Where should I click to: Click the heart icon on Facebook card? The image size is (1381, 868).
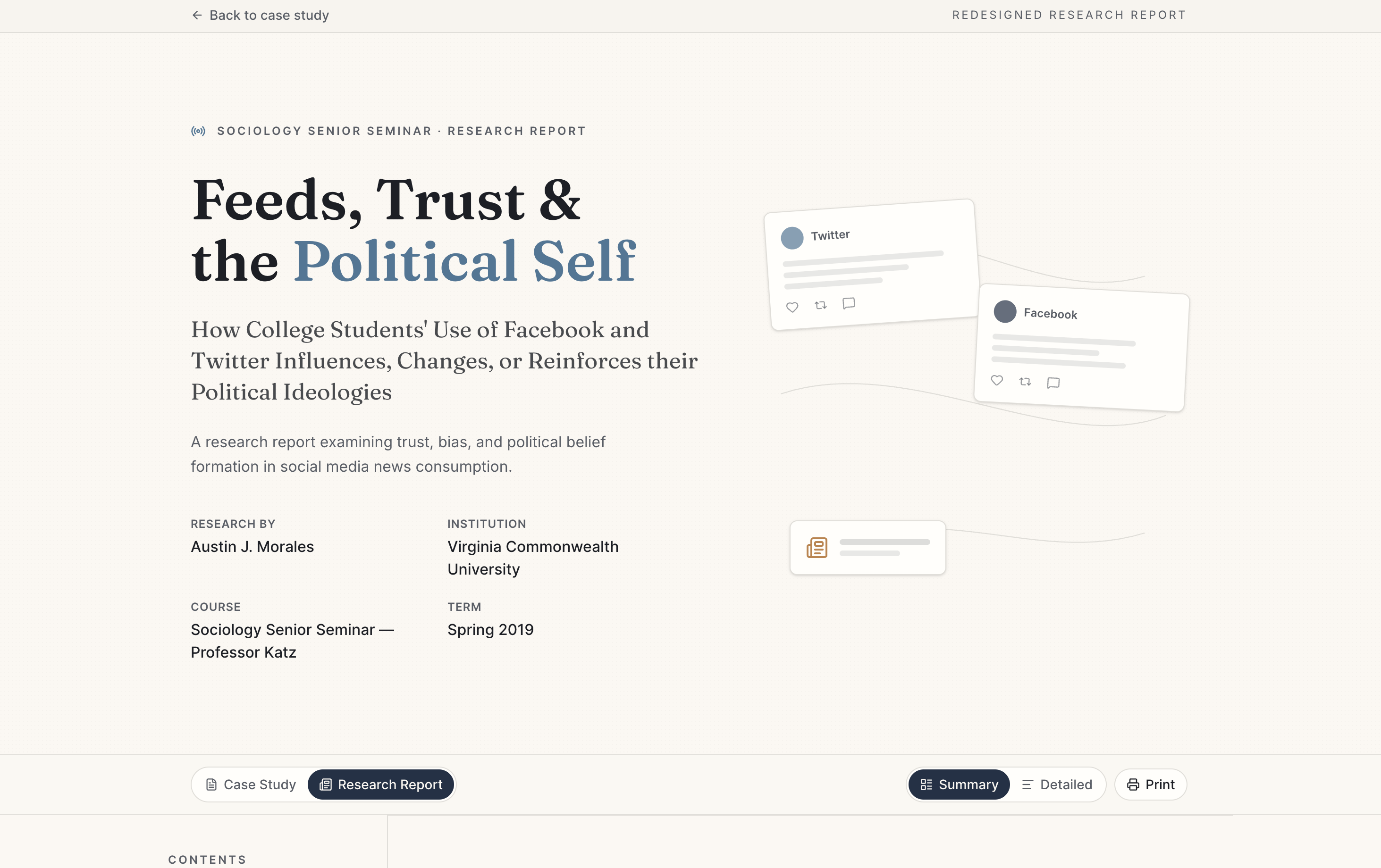[997, 380]
